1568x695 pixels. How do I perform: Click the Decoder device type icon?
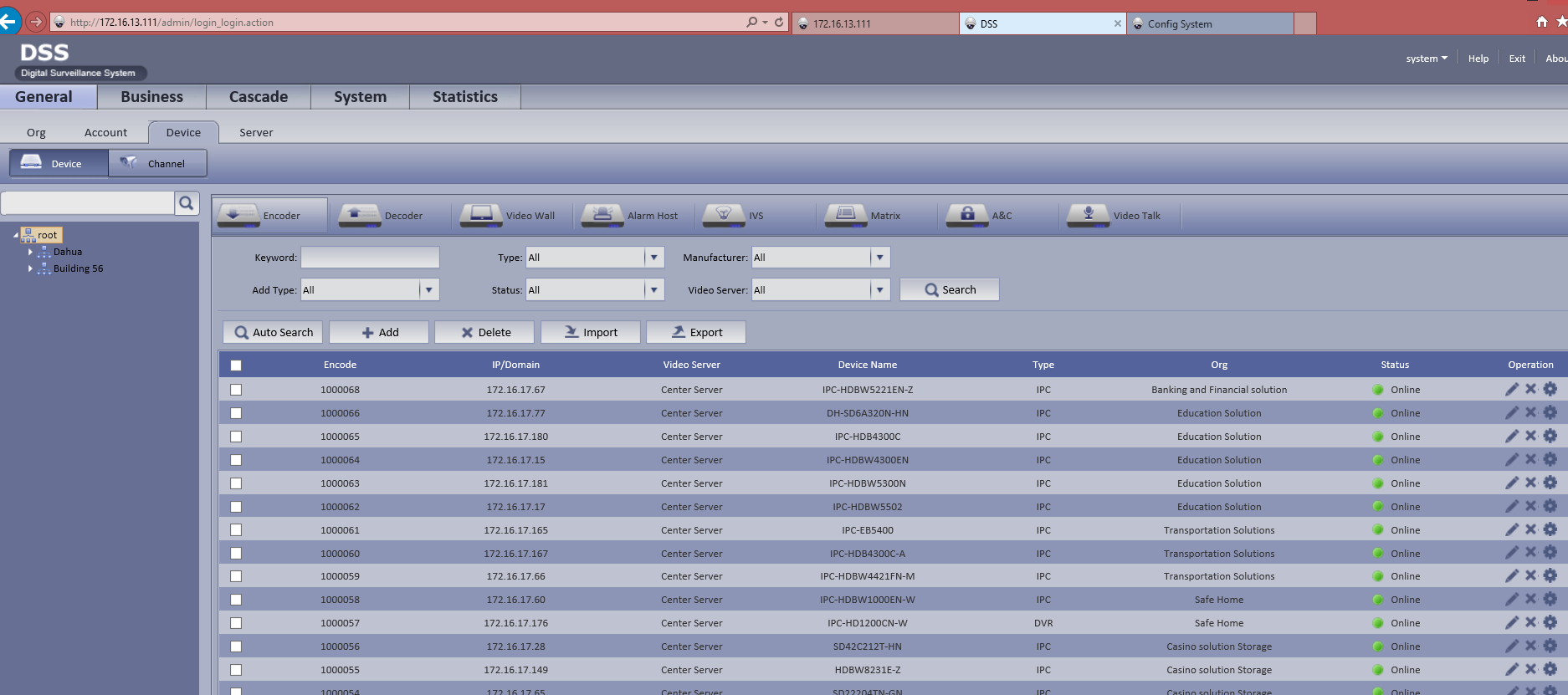coord(359,215)
